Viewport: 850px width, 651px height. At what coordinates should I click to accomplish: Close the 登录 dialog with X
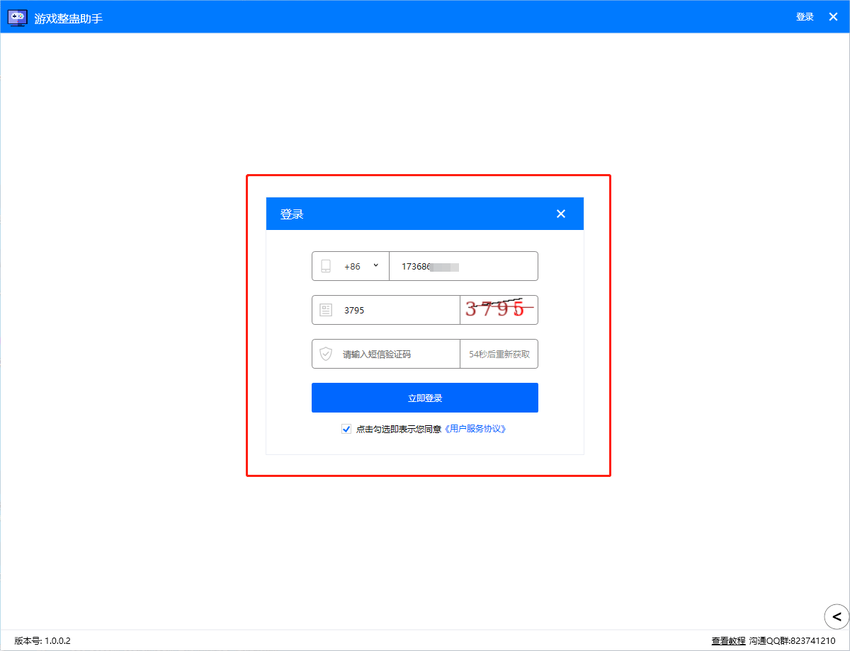pos(560,214)
